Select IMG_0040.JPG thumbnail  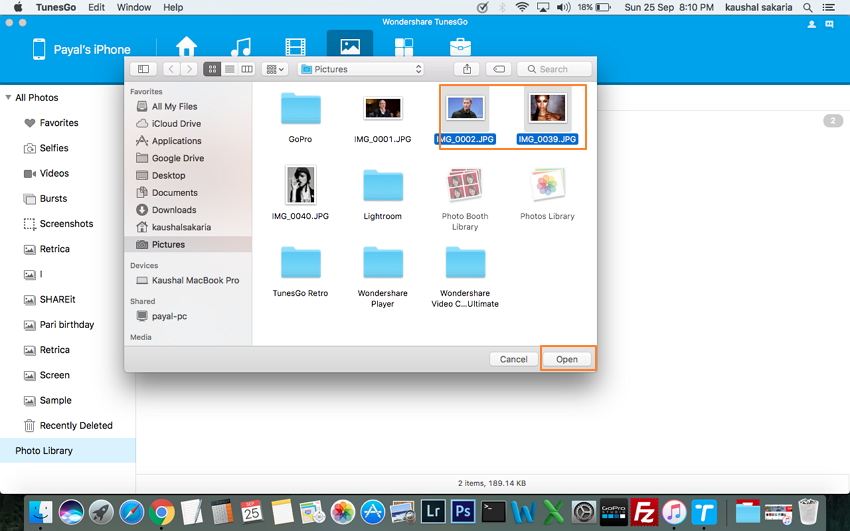[300, 186]
